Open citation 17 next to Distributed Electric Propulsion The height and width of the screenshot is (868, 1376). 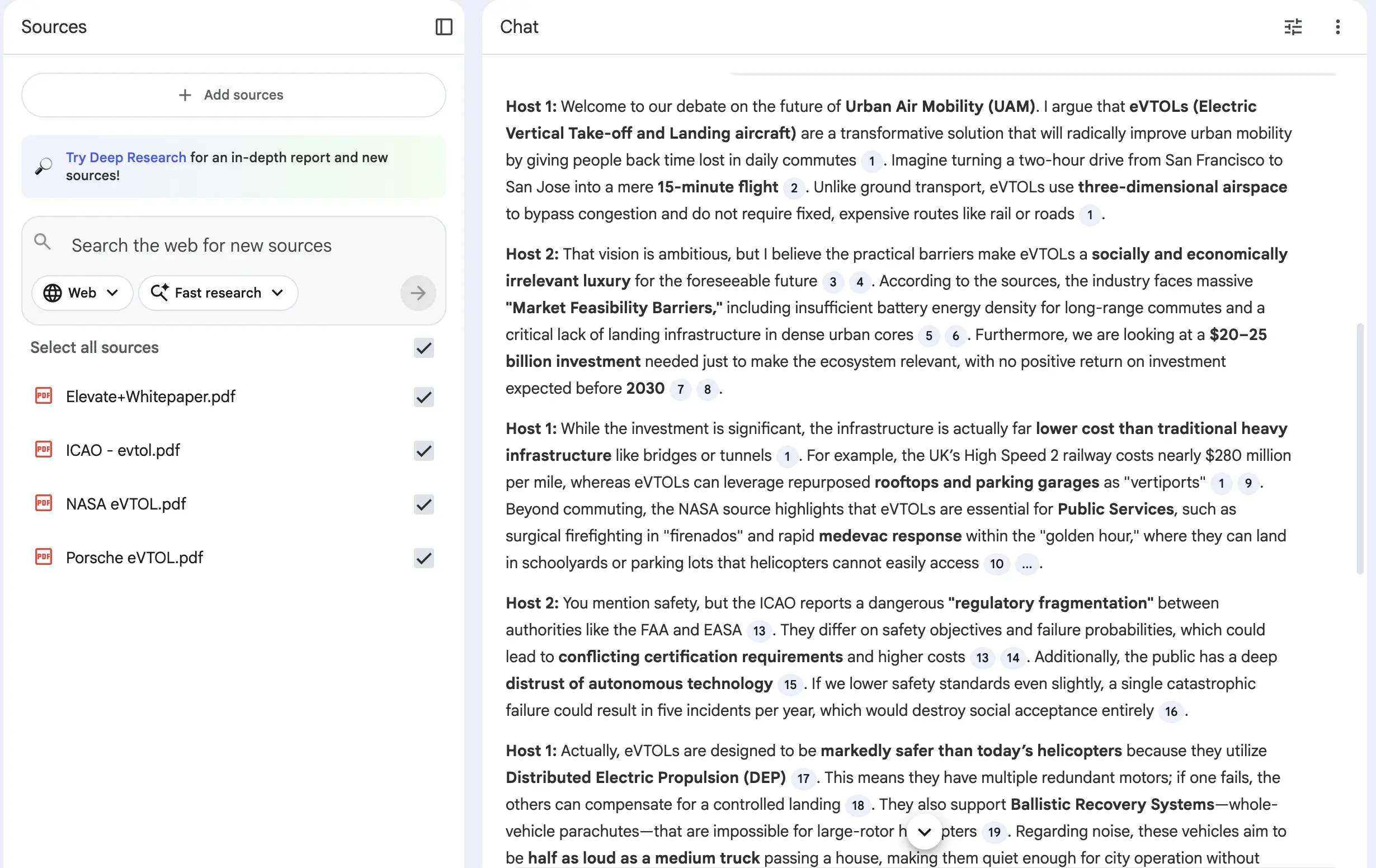tap(803, 779)
